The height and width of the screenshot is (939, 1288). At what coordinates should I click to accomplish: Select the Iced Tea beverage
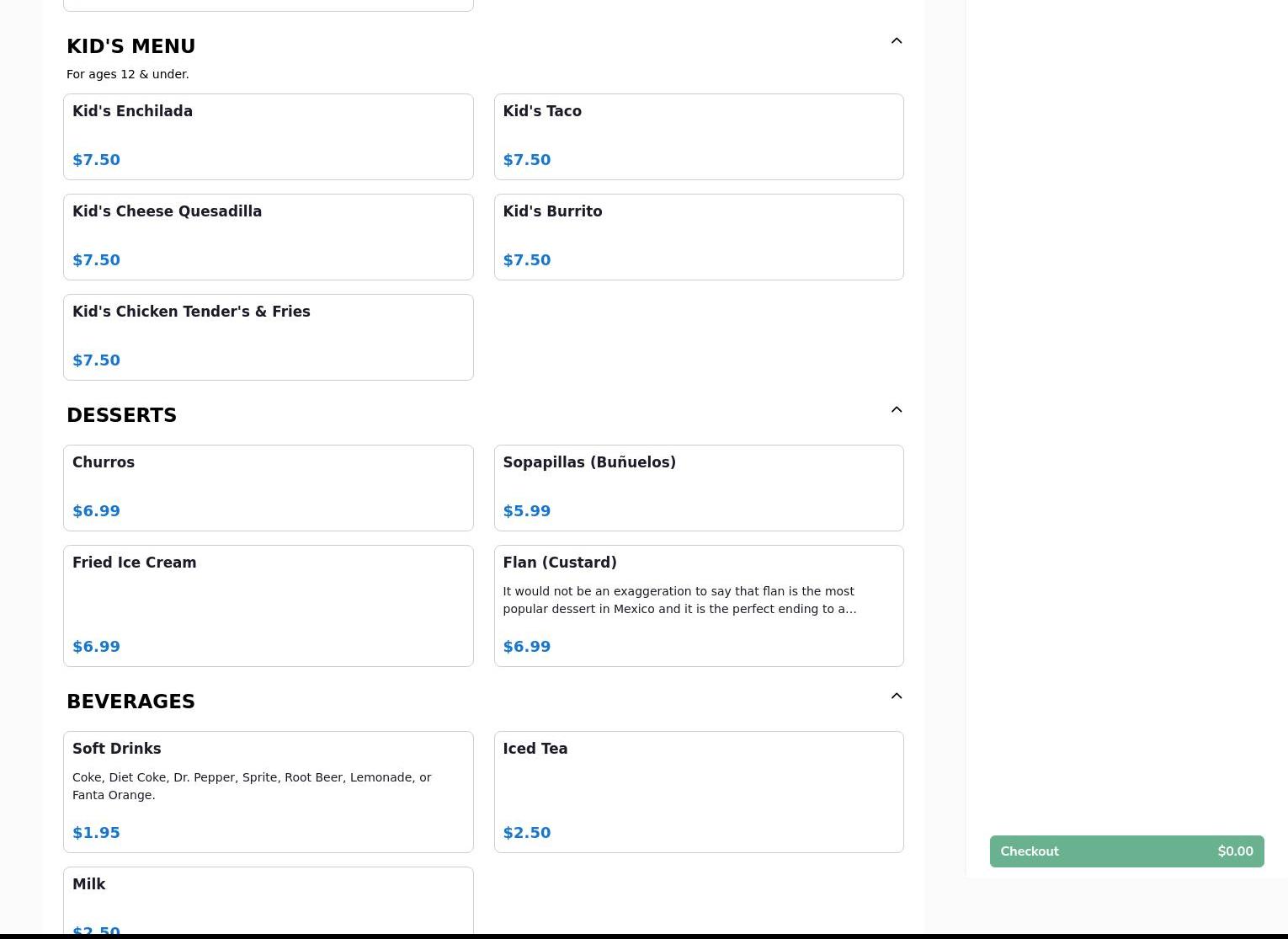coord(698,792)
